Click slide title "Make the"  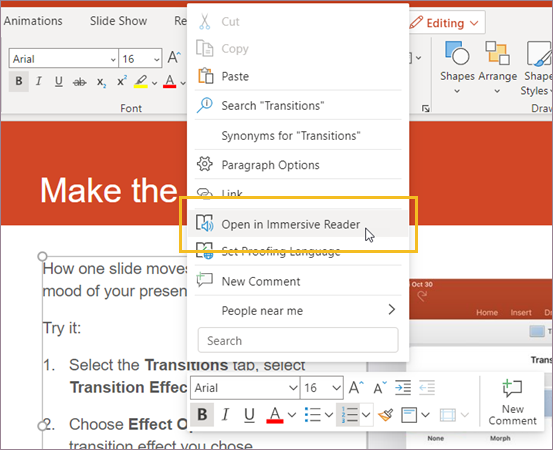point(109,191)
